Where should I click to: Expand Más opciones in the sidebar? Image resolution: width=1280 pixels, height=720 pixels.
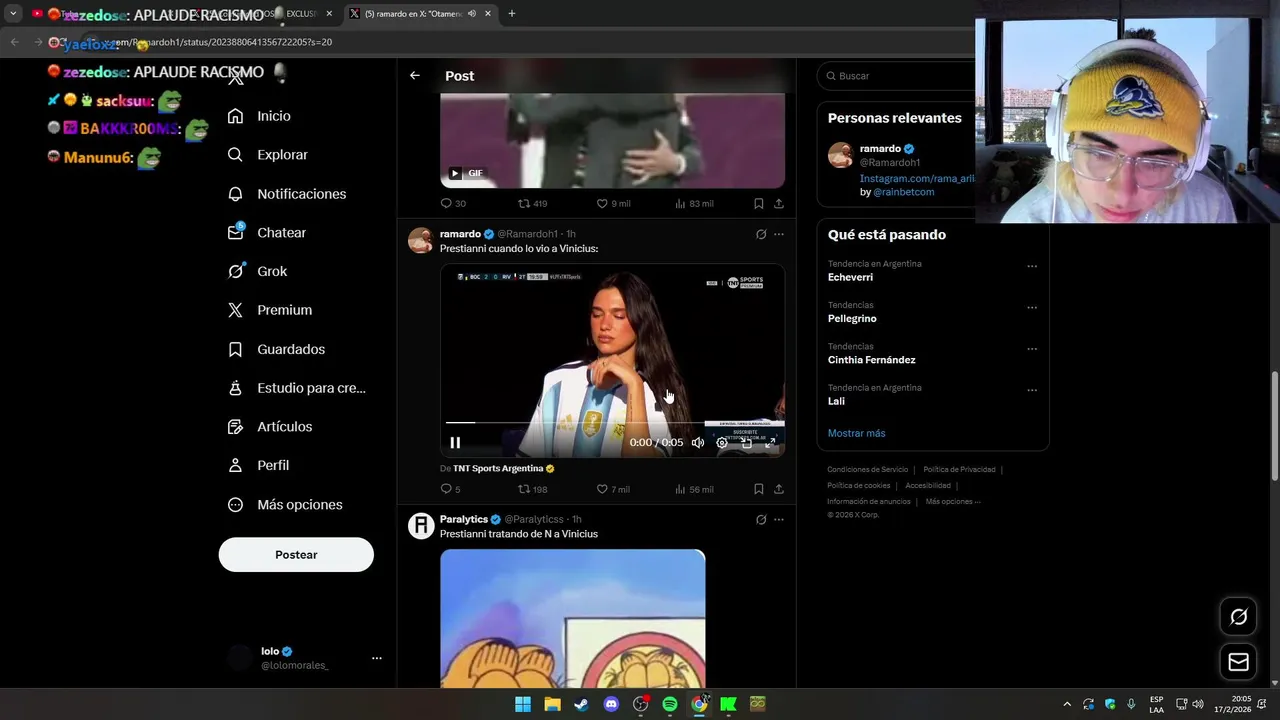click(x=285, y=505)
